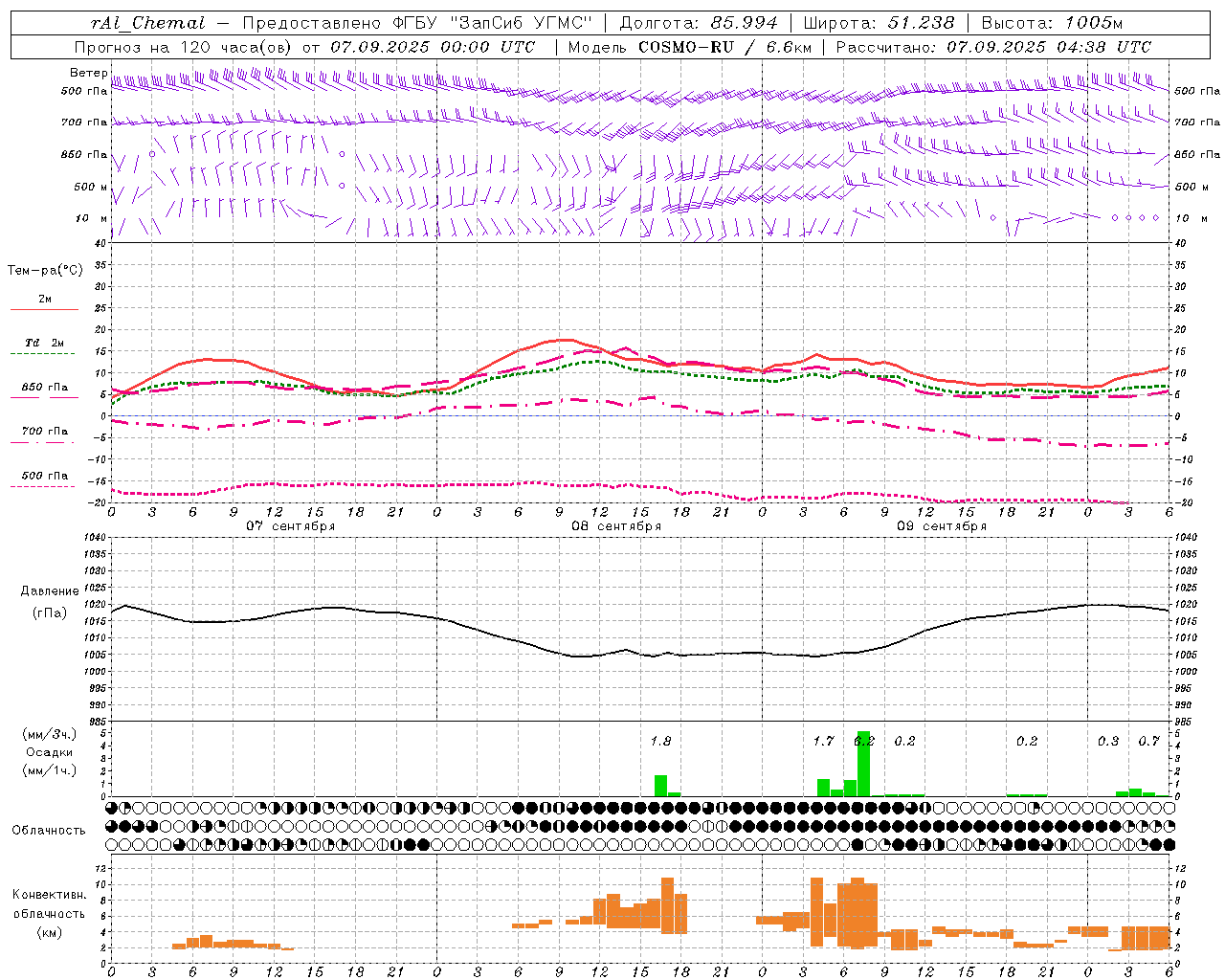Image resolution: width=1225 pixels, height=980 pixels.
Task: Click the Ветер panel label
Action: [89, 73]
